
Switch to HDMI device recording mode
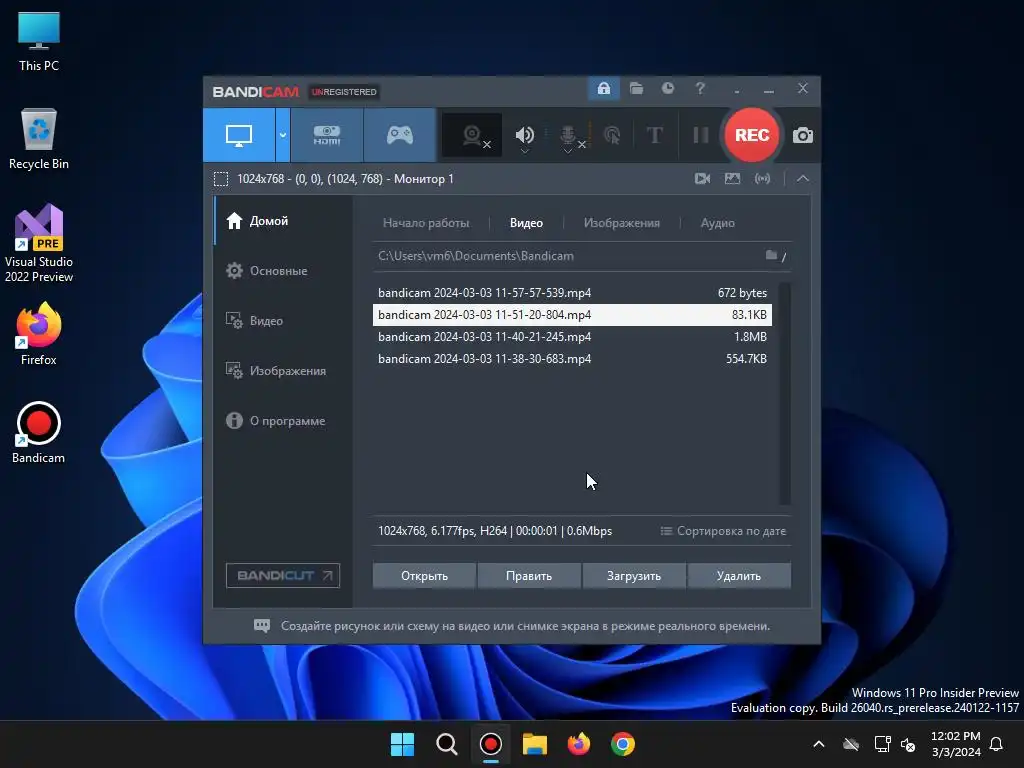(x=327, y=135)
